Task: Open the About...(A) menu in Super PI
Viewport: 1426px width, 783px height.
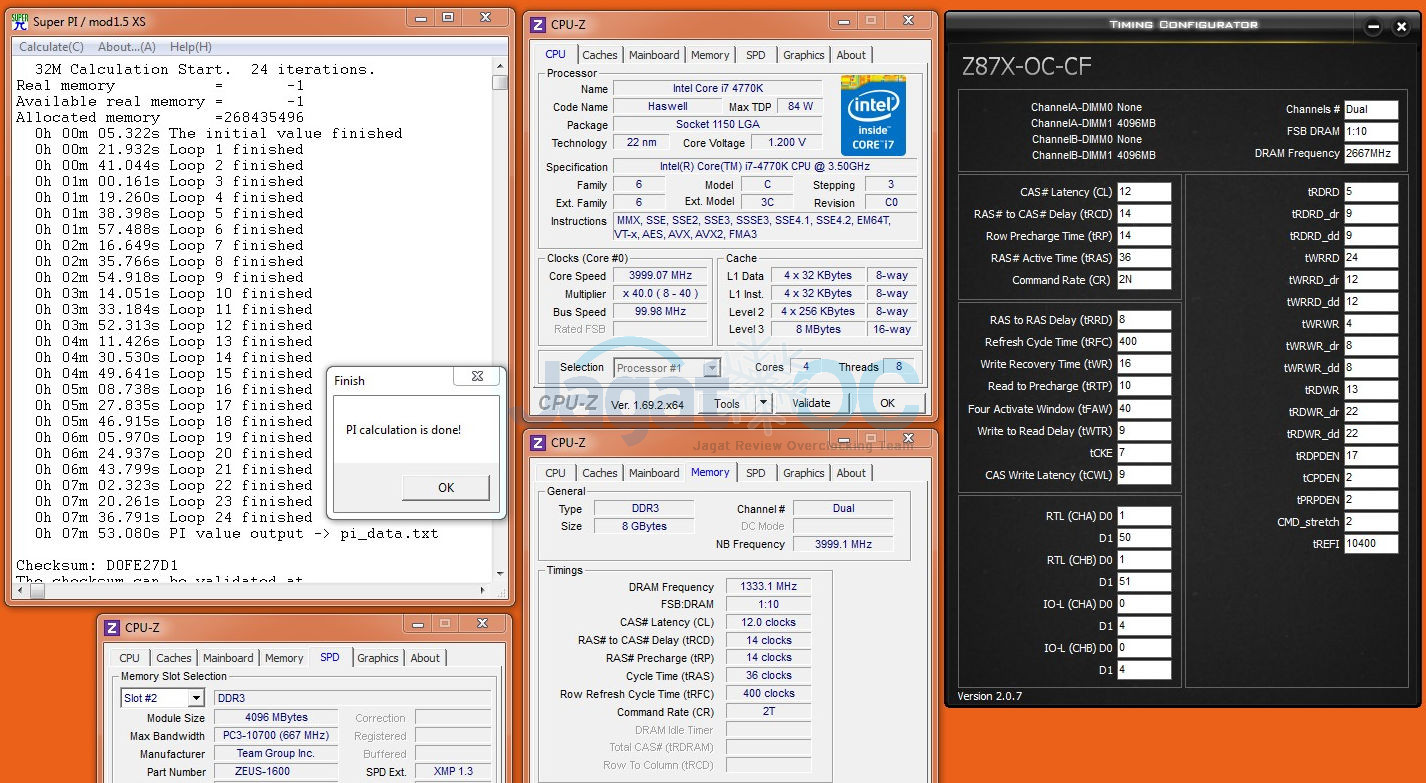Action: click(127, 47)
